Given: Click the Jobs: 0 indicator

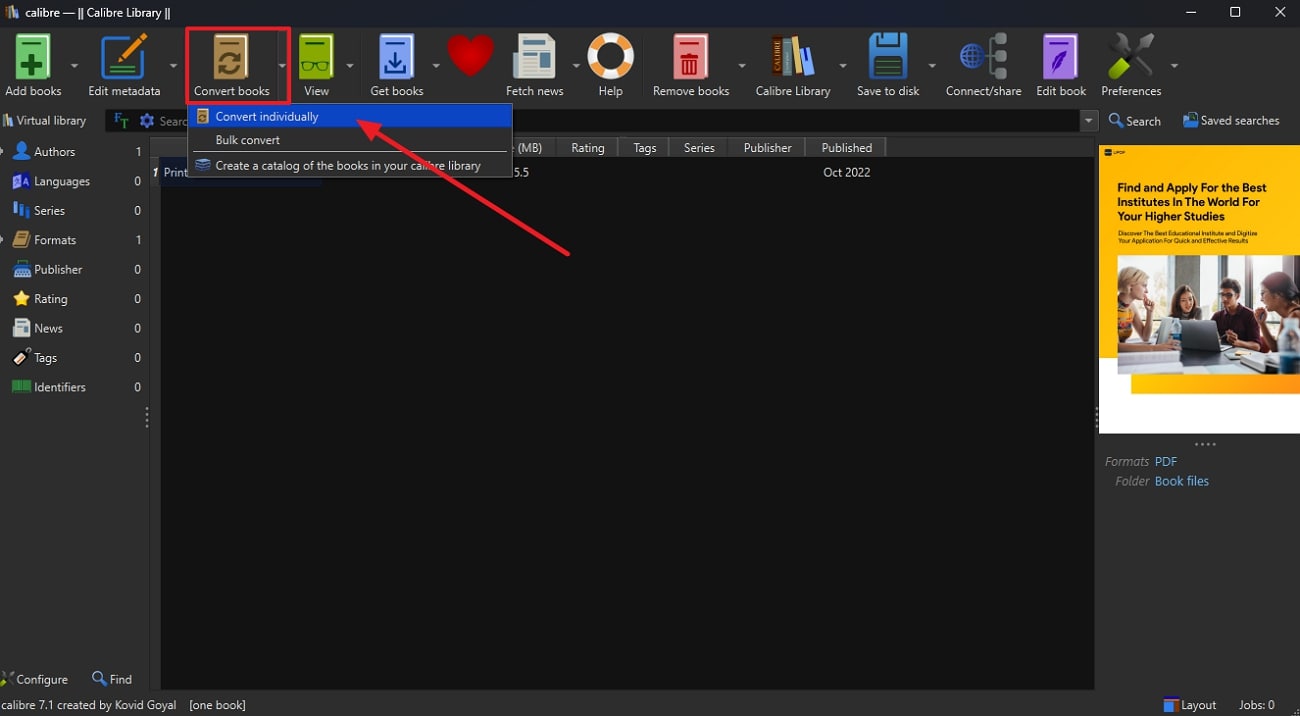Looking at the screenshot, I should pyautogui.click(x=1257, y=705).
